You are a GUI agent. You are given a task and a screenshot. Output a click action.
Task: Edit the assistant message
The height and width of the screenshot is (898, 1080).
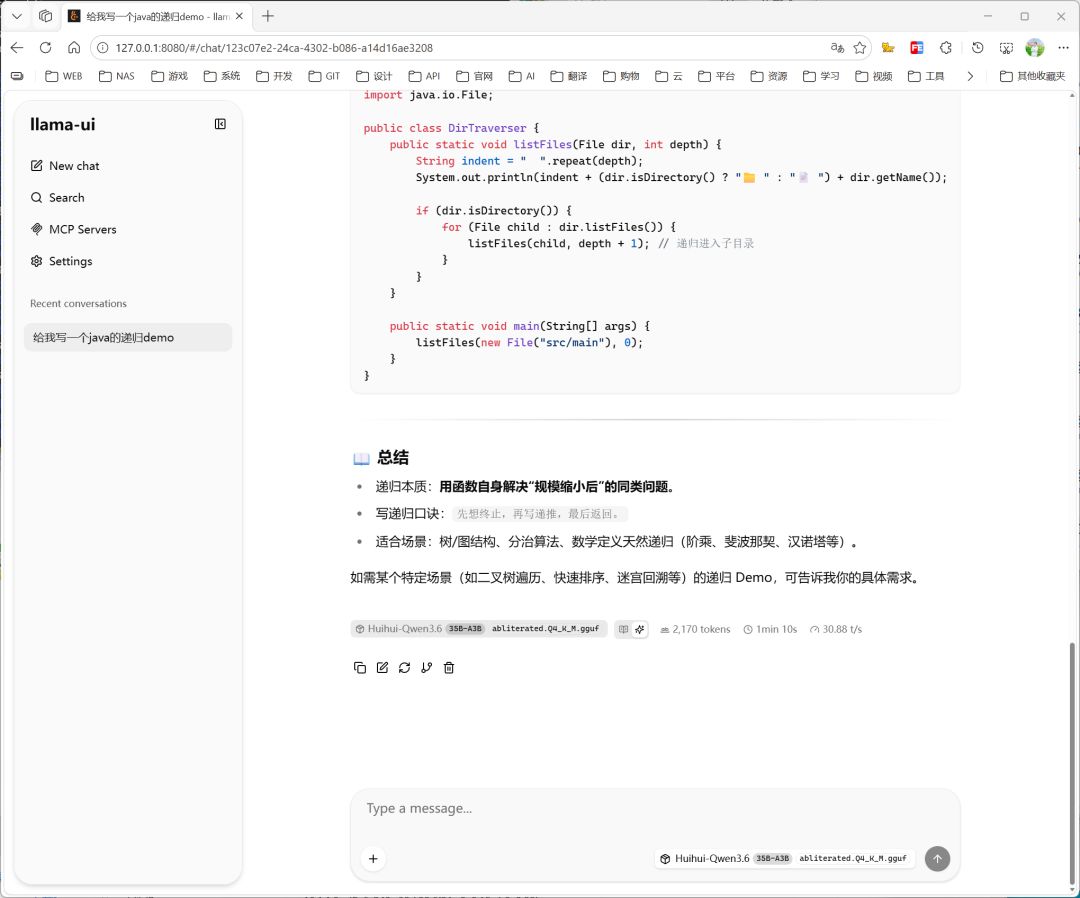pyautogui.click(x=382, y=667)
